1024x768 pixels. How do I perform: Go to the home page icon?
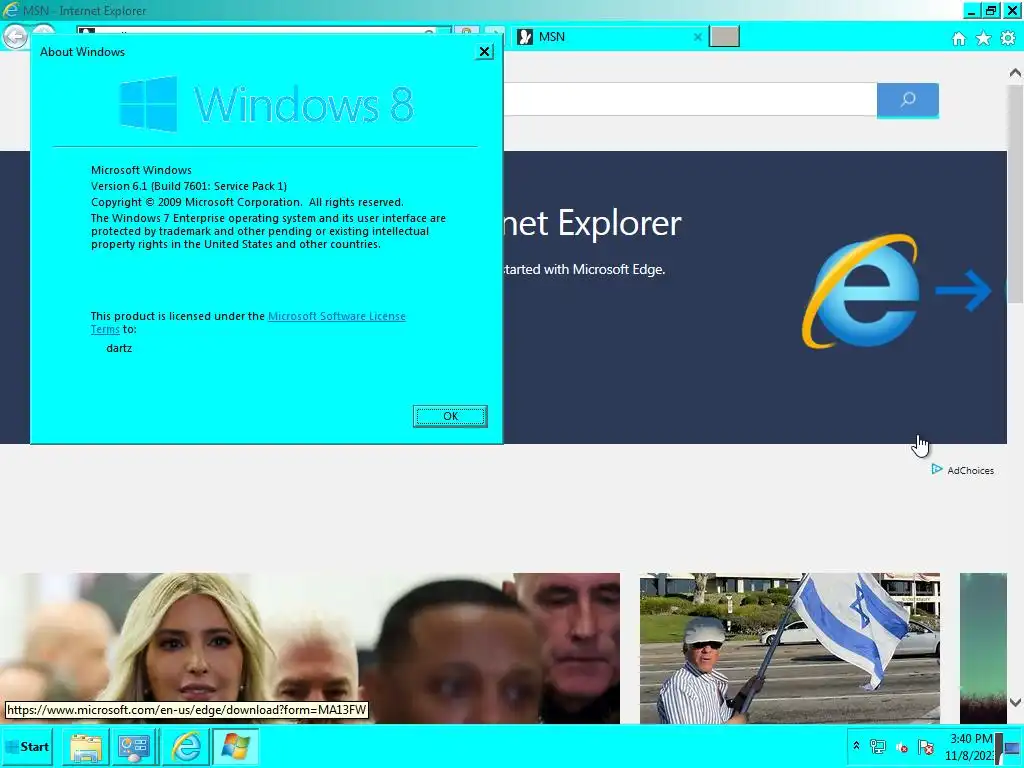click(x=959, y=39)
